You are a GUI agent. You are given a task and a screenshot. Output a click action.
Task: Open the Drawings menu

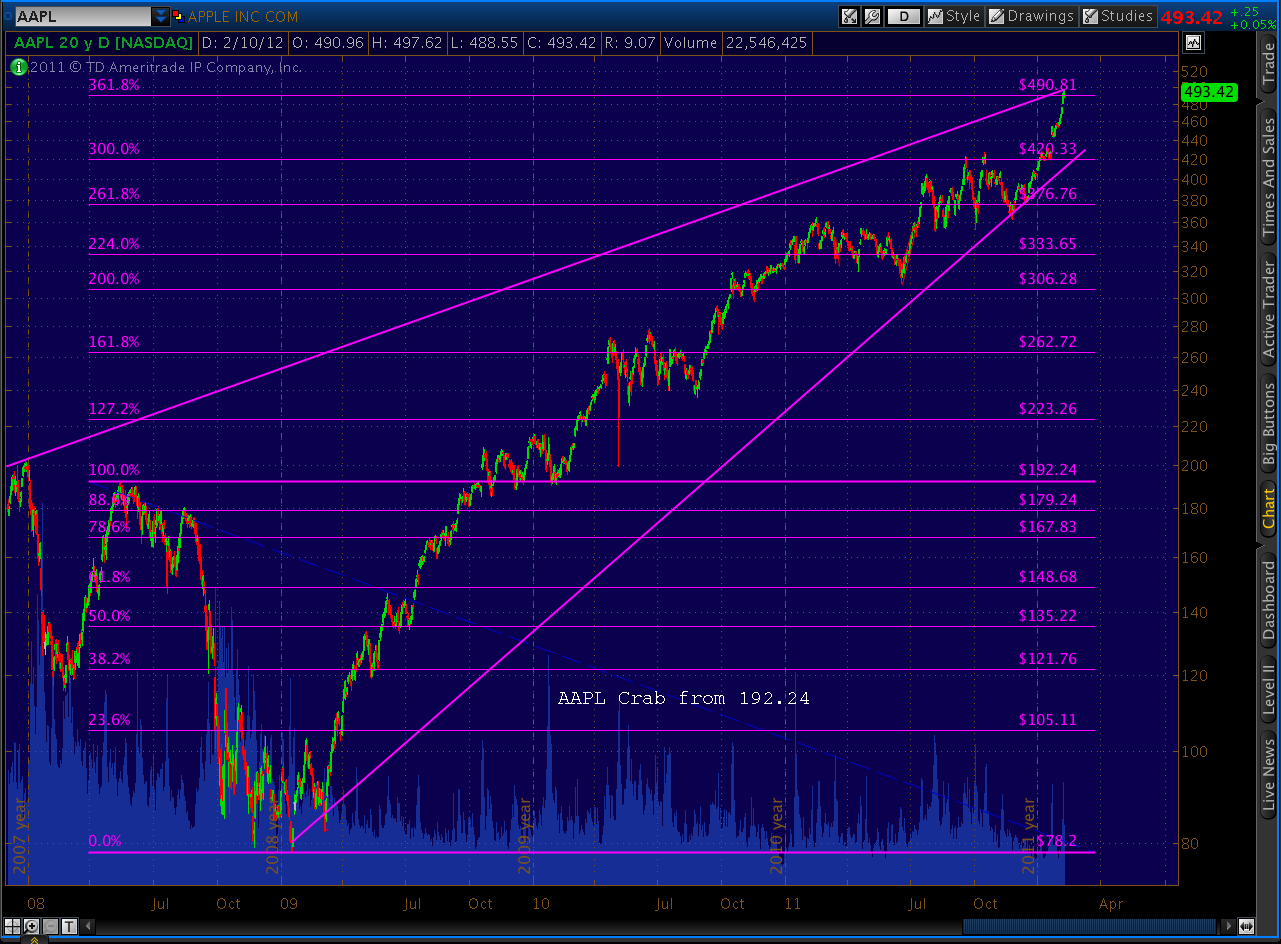pos(1031,16)
